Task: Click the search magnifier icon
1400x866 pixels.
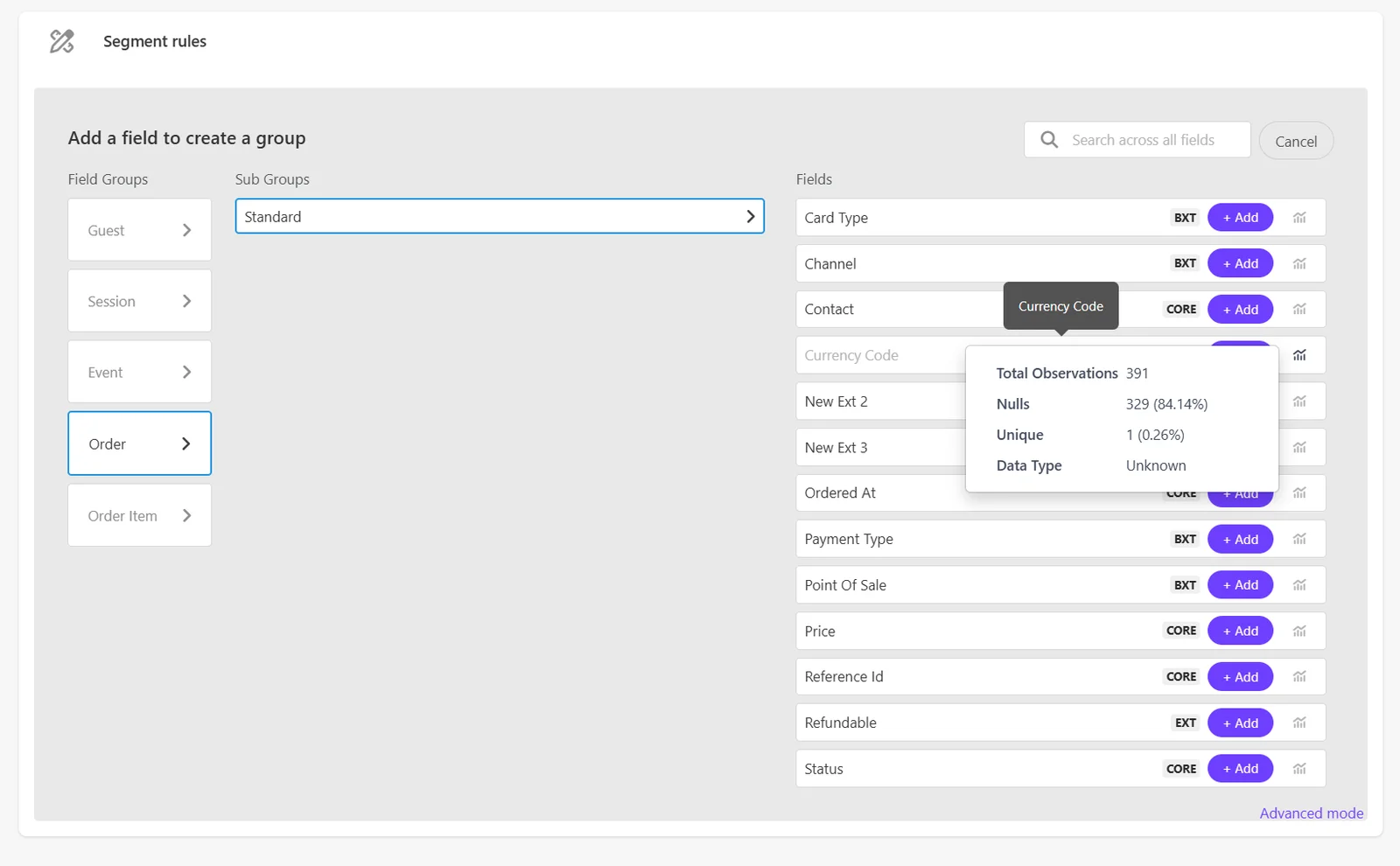Action: [1049, 140]
